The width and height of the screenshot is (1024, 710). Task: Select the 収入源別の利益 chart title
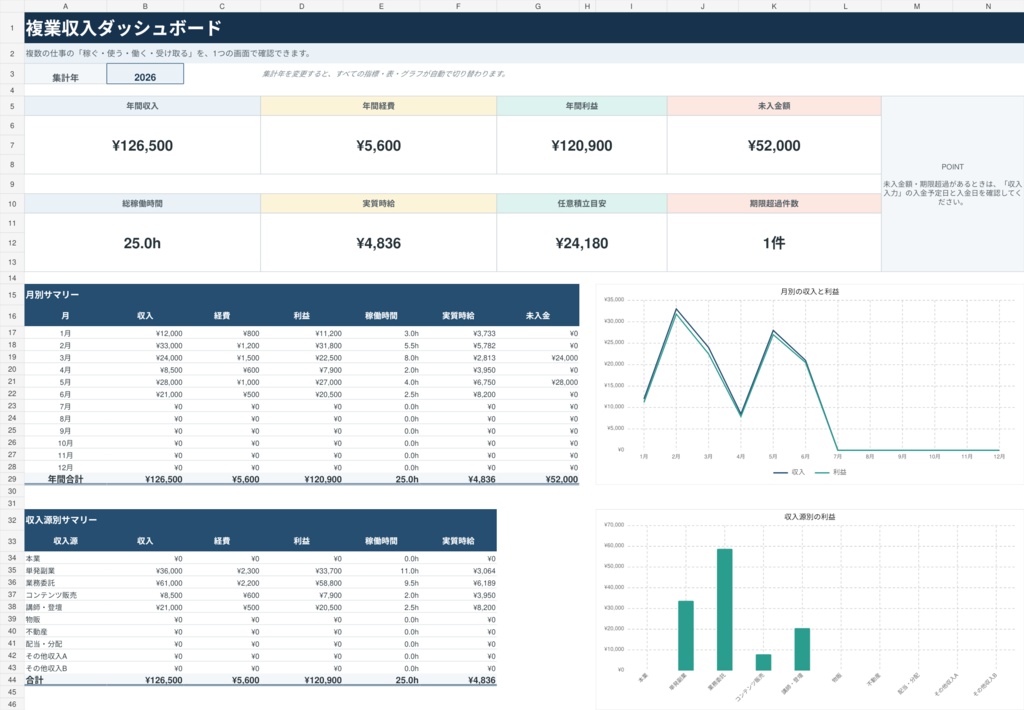click(x=810, y=517)
